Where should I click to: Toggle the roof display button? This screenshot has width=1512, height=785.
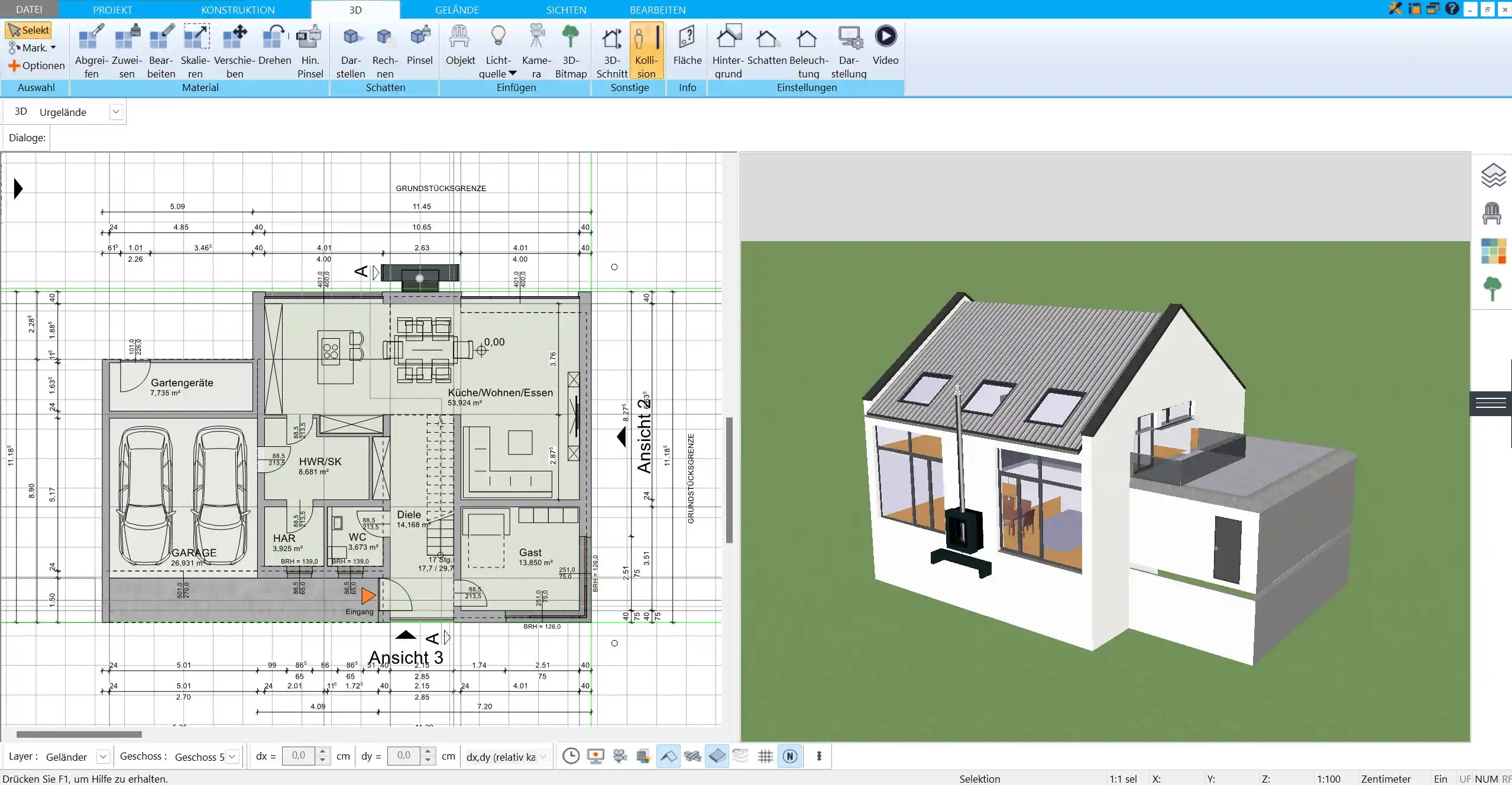point(668,756)
